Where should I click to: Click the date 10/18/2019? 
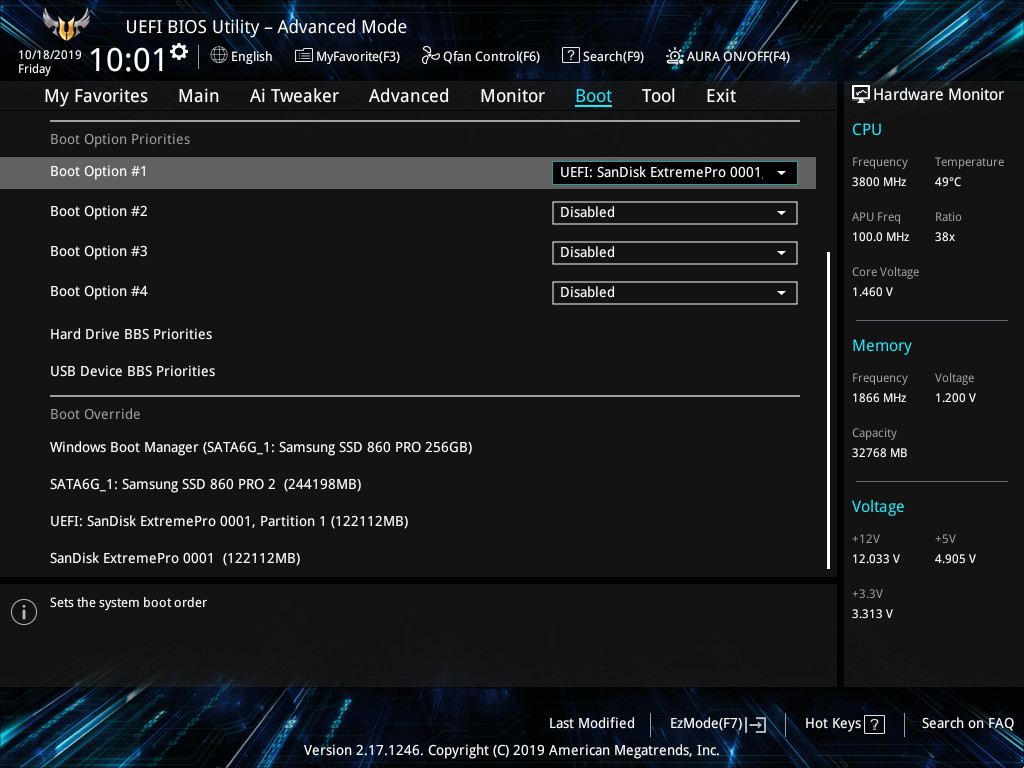(50, 55)
